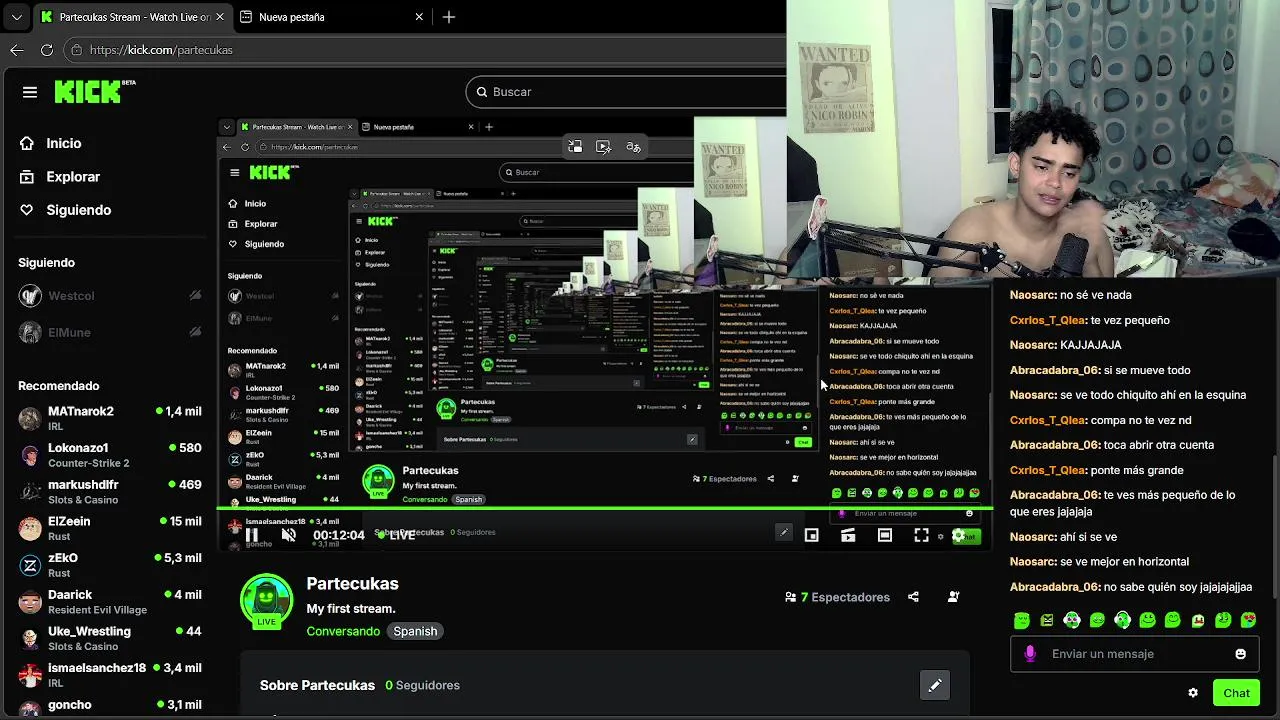Pause the live stream video
This screenshot has height=720, width=1280.
click(x=252, y=535)
